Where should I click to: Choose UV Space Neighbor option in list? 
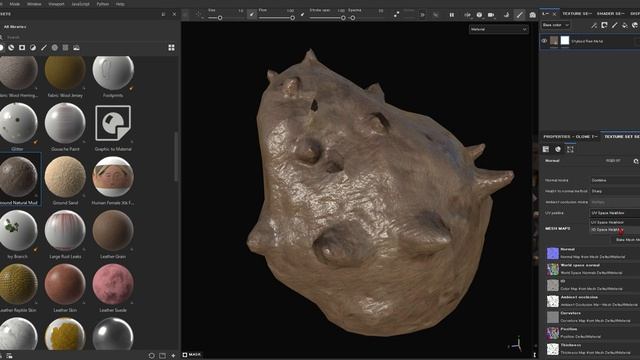pos(615,222)
